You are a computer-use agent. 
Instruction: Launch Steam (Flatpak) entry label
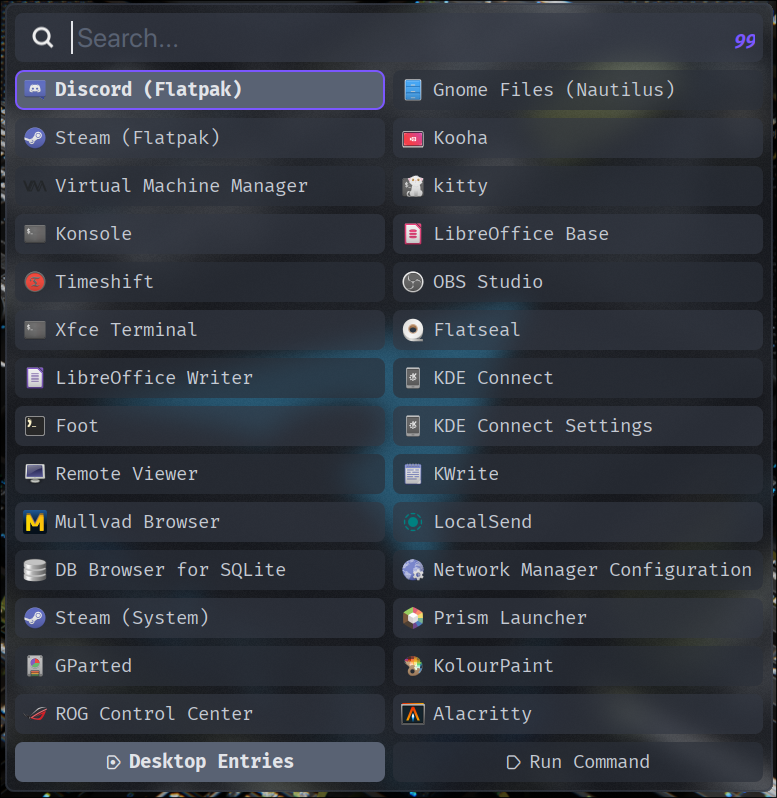coord(137,138)
